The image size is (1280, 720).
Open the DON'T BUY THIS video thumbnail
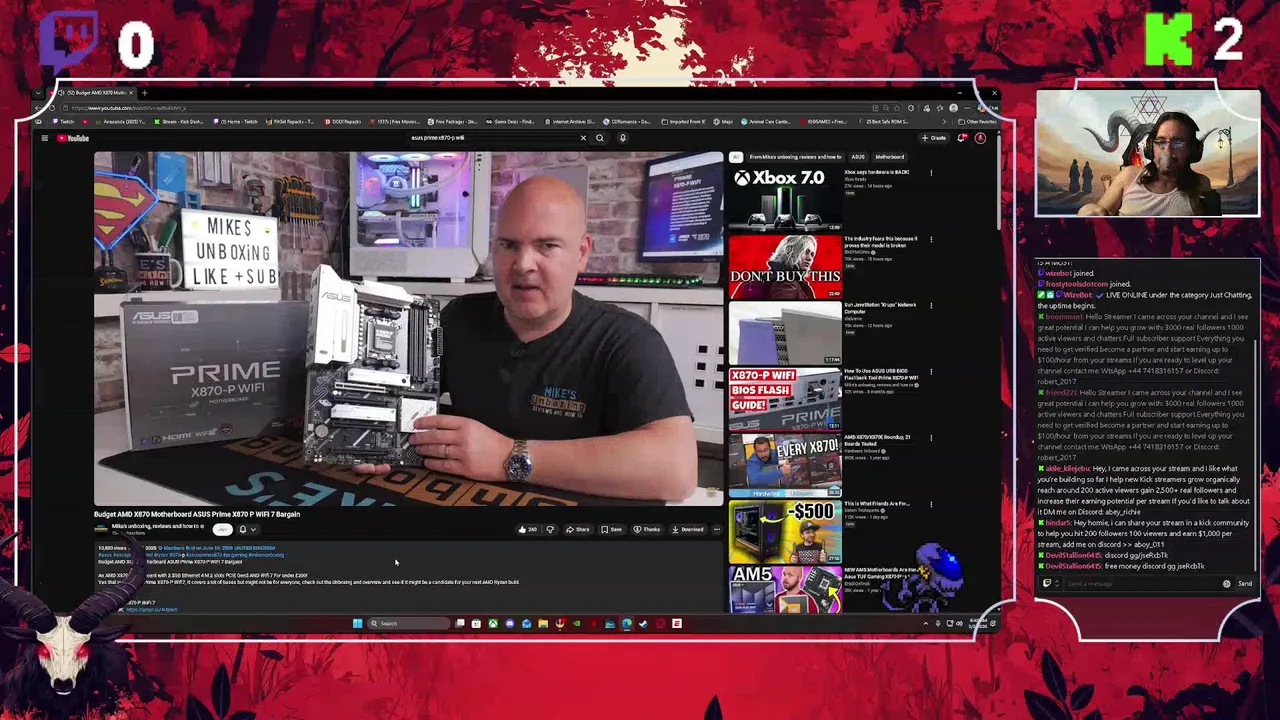click(785, 266)
